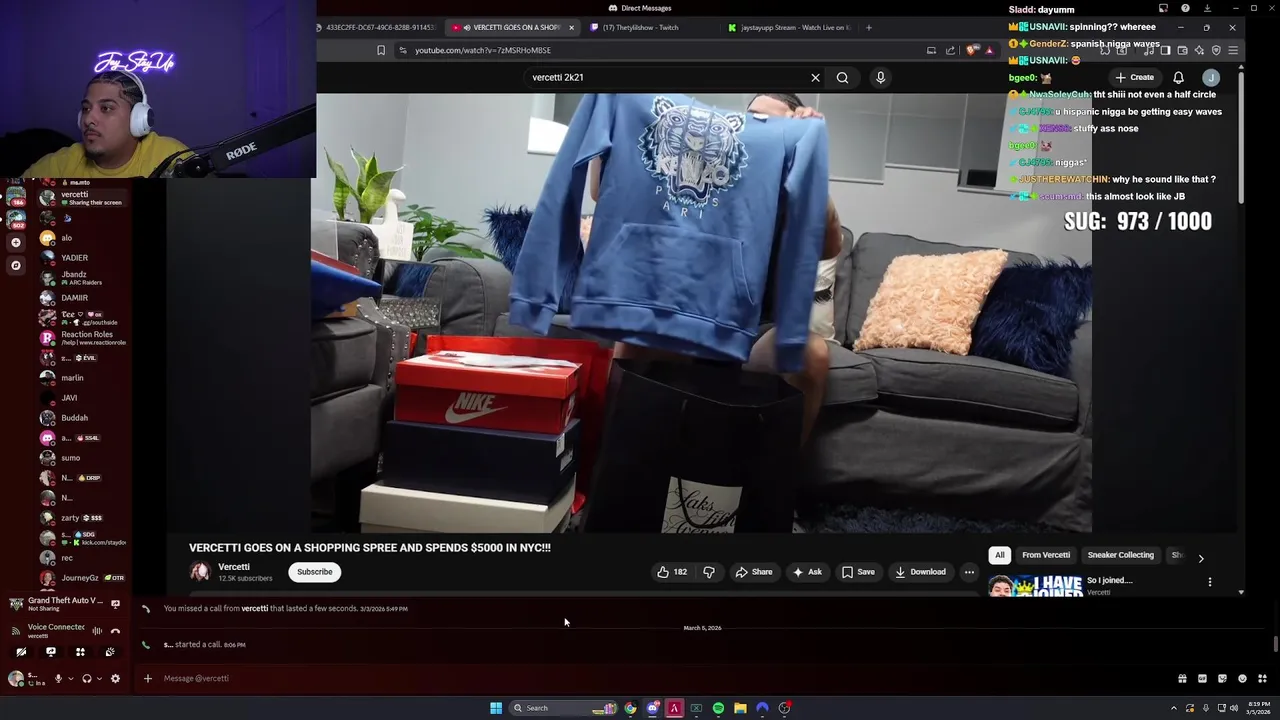Open File Explorer from the taskbar

point(740,708)
